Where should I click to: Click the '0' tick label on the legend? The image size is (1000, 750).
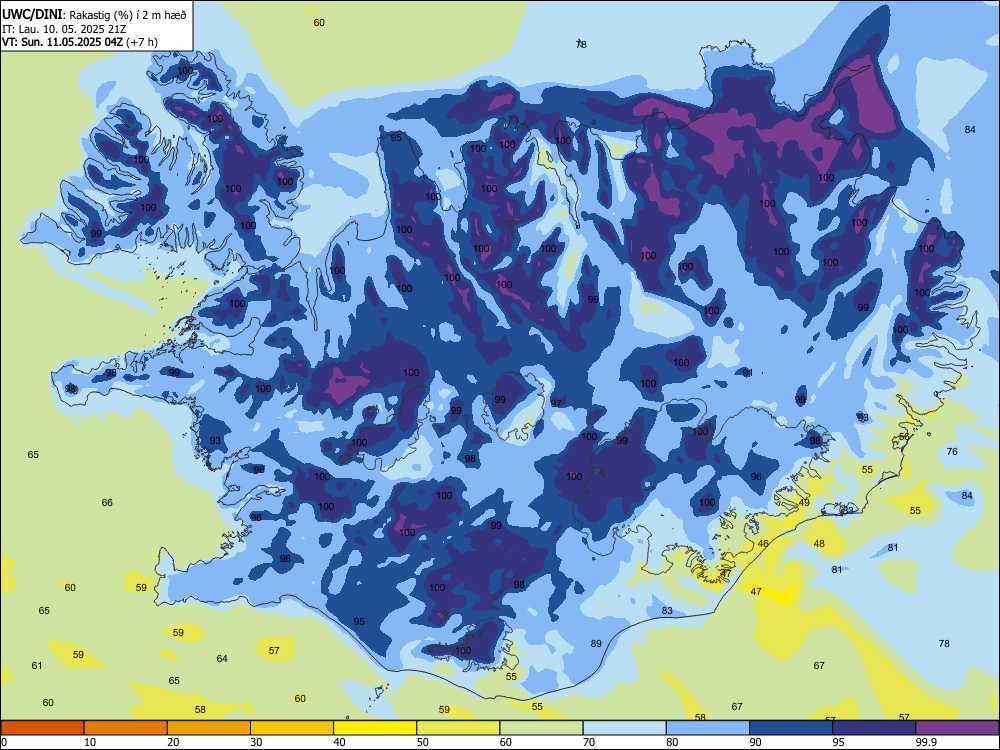4,742
